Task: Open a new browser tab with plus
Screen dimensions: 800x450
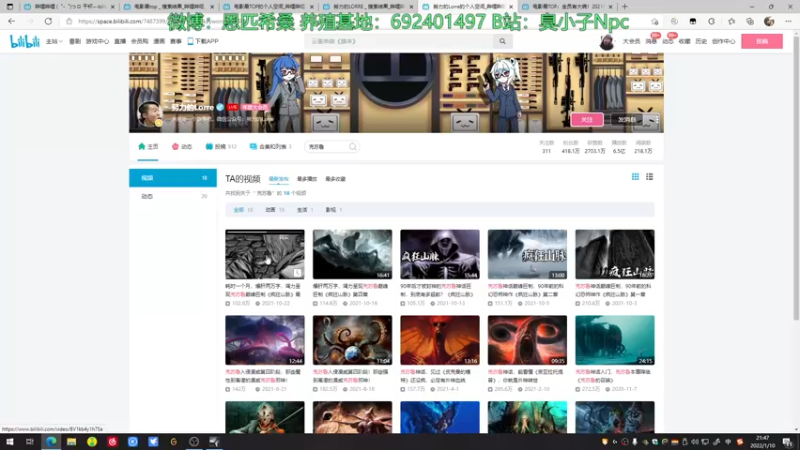Action: pyautogui.click(x=624, y=7)
